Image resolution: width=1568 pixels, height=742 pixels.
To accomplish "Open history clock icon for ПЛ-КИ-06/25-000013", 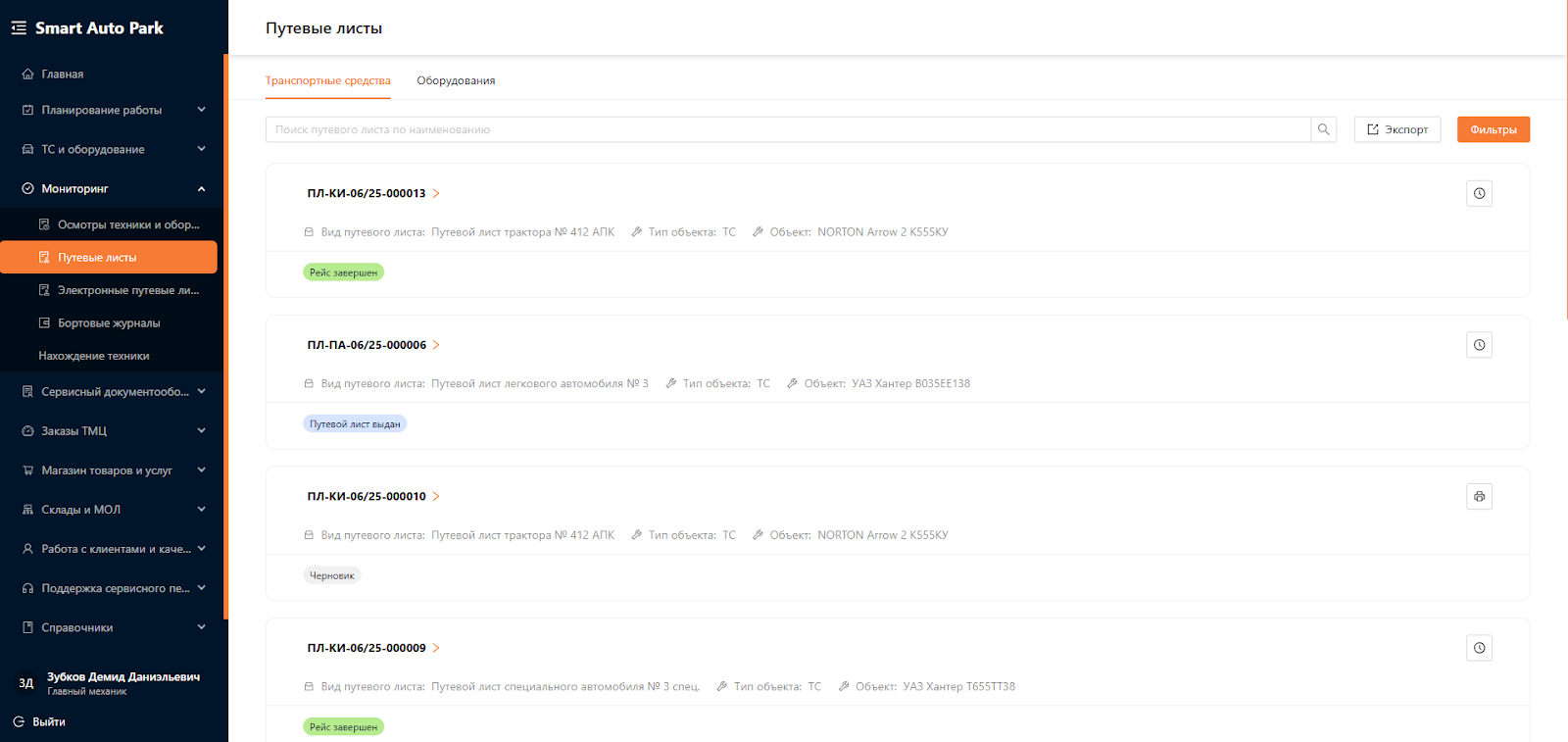I will point(1479,193).
